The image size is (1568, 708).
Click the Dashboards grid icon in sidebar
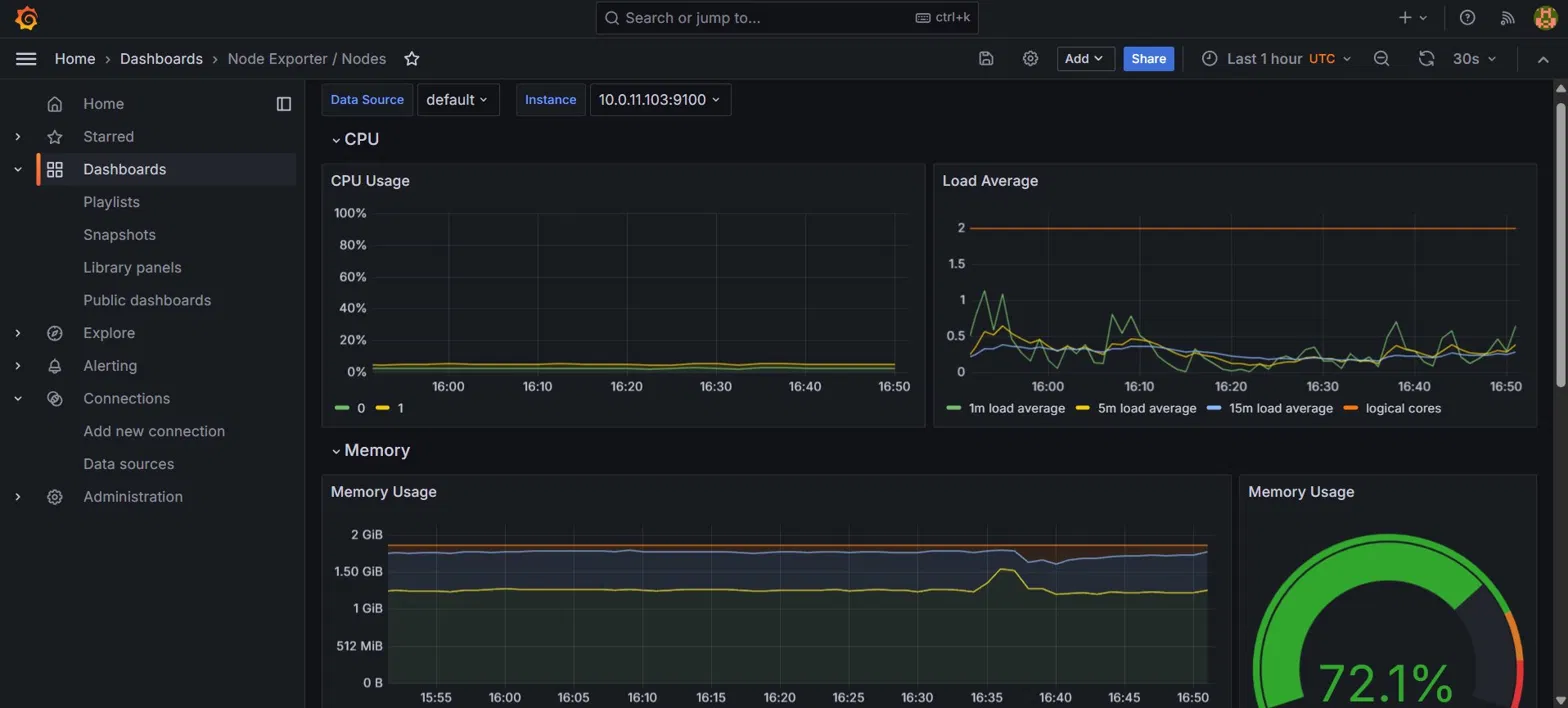[55, 170]
